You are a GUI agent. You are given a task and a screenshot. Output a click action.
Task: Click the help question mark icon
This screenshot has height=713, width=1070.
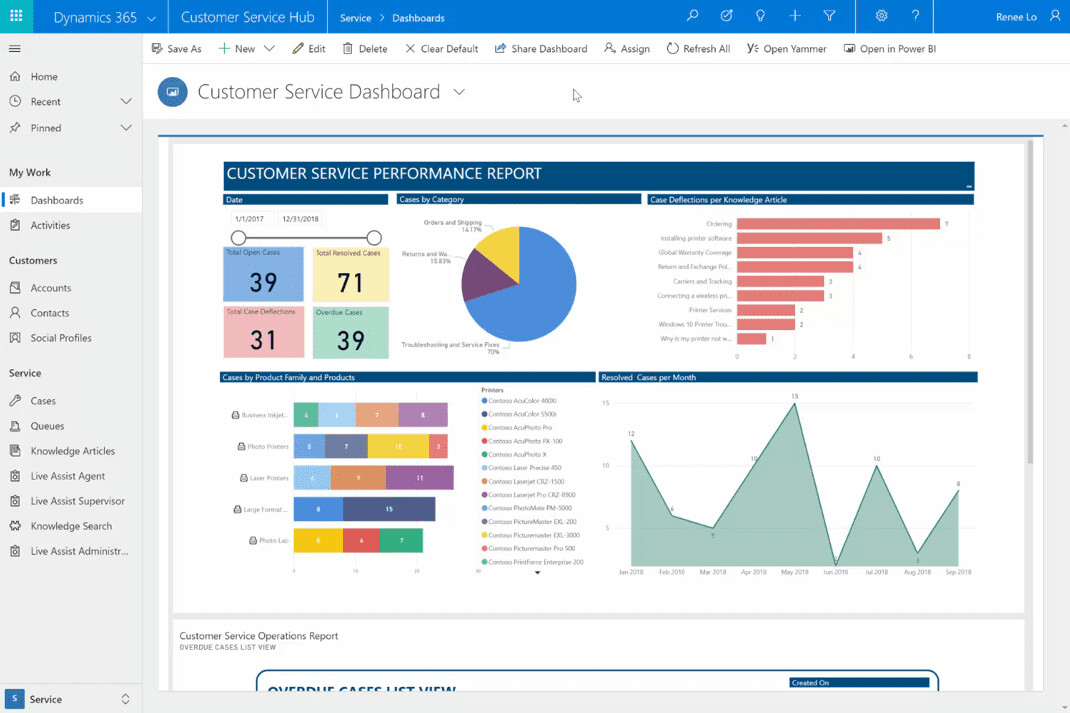[x=916, y=16]
